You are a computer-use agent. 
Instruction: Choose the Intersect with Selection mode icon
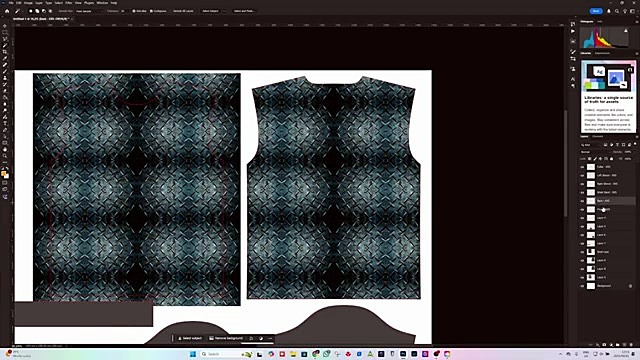[50, 11]
